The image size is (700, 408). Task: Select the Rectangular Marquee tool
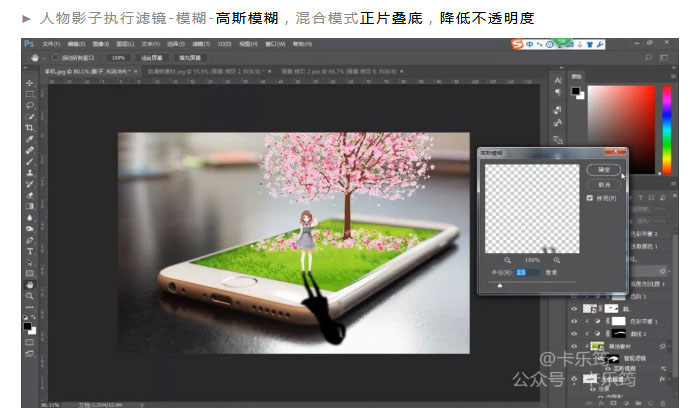point(29,93)
